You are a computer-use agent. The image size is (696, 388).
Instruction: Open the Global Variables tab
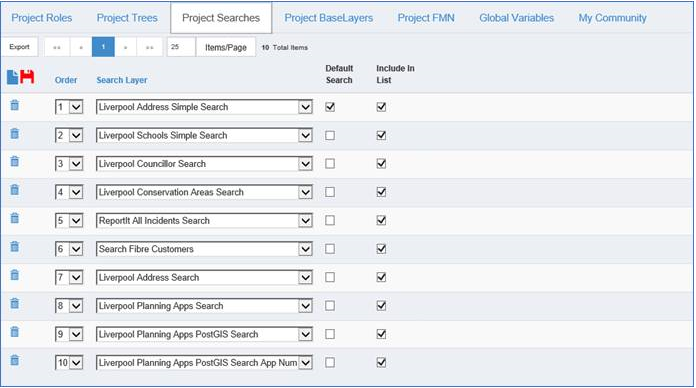coord(517,18)
